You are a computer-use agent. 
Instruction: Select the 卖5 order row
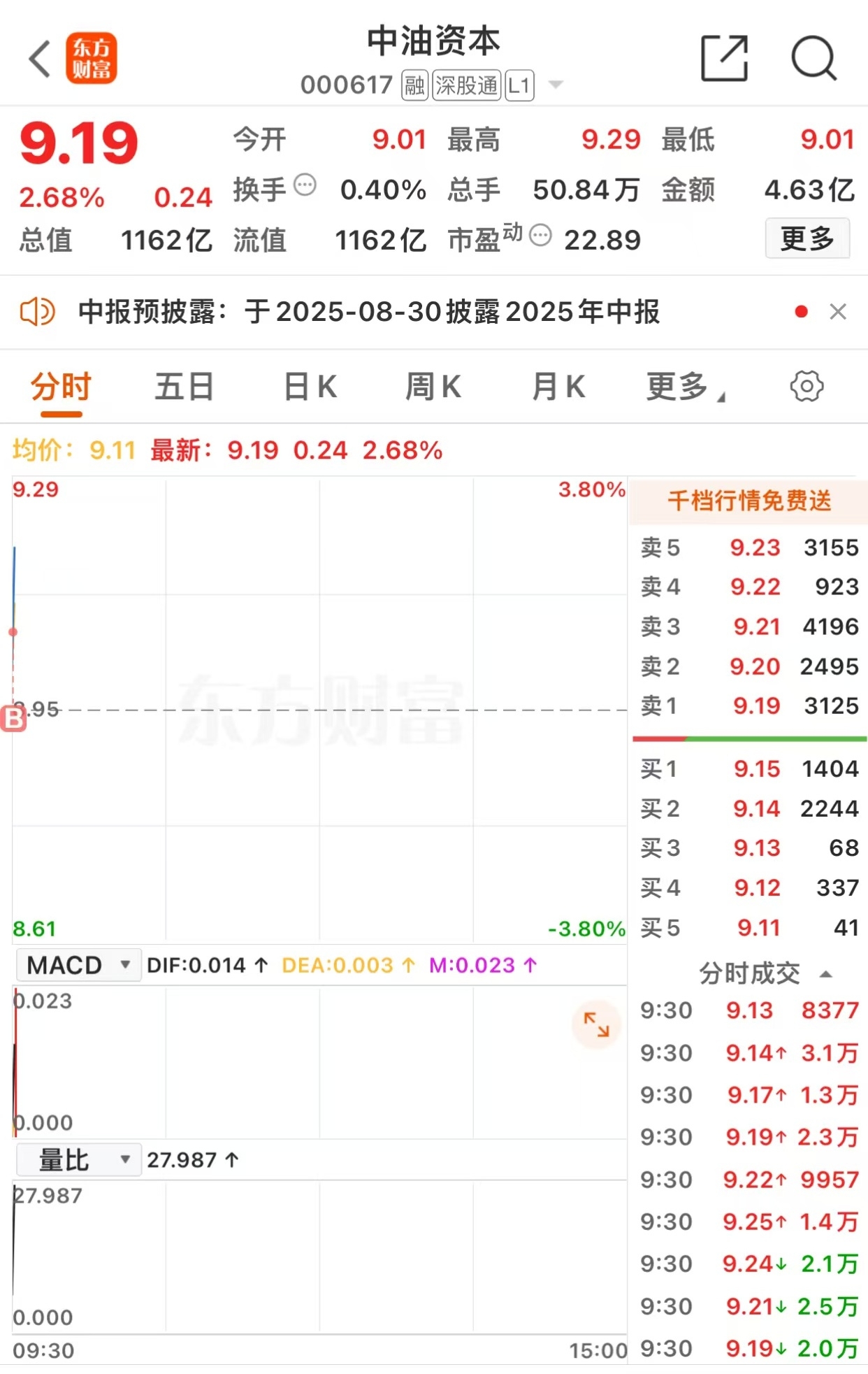click(x=749, y=548)
